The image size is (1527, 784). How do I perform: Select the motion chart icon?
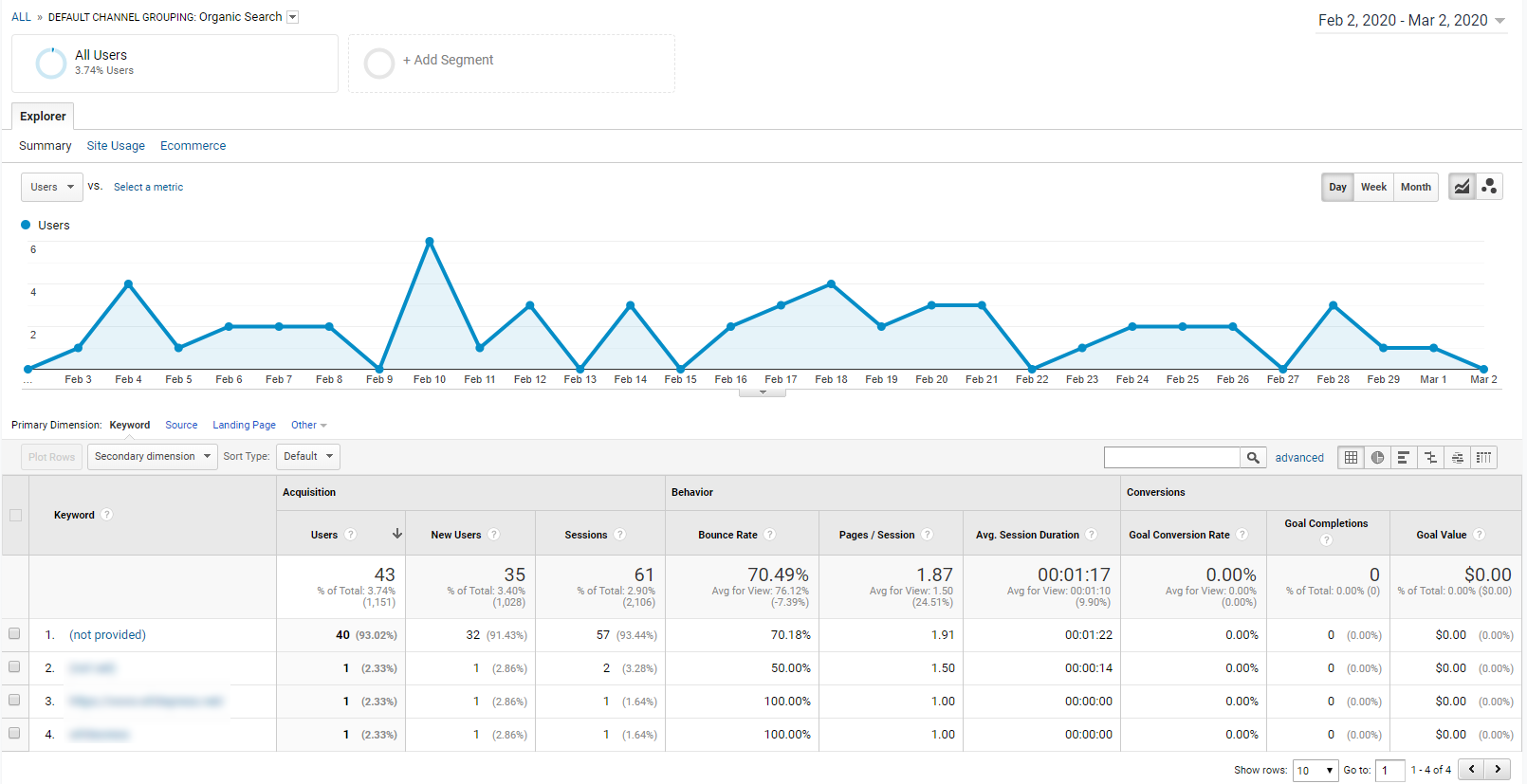[x=1489, y=187]
